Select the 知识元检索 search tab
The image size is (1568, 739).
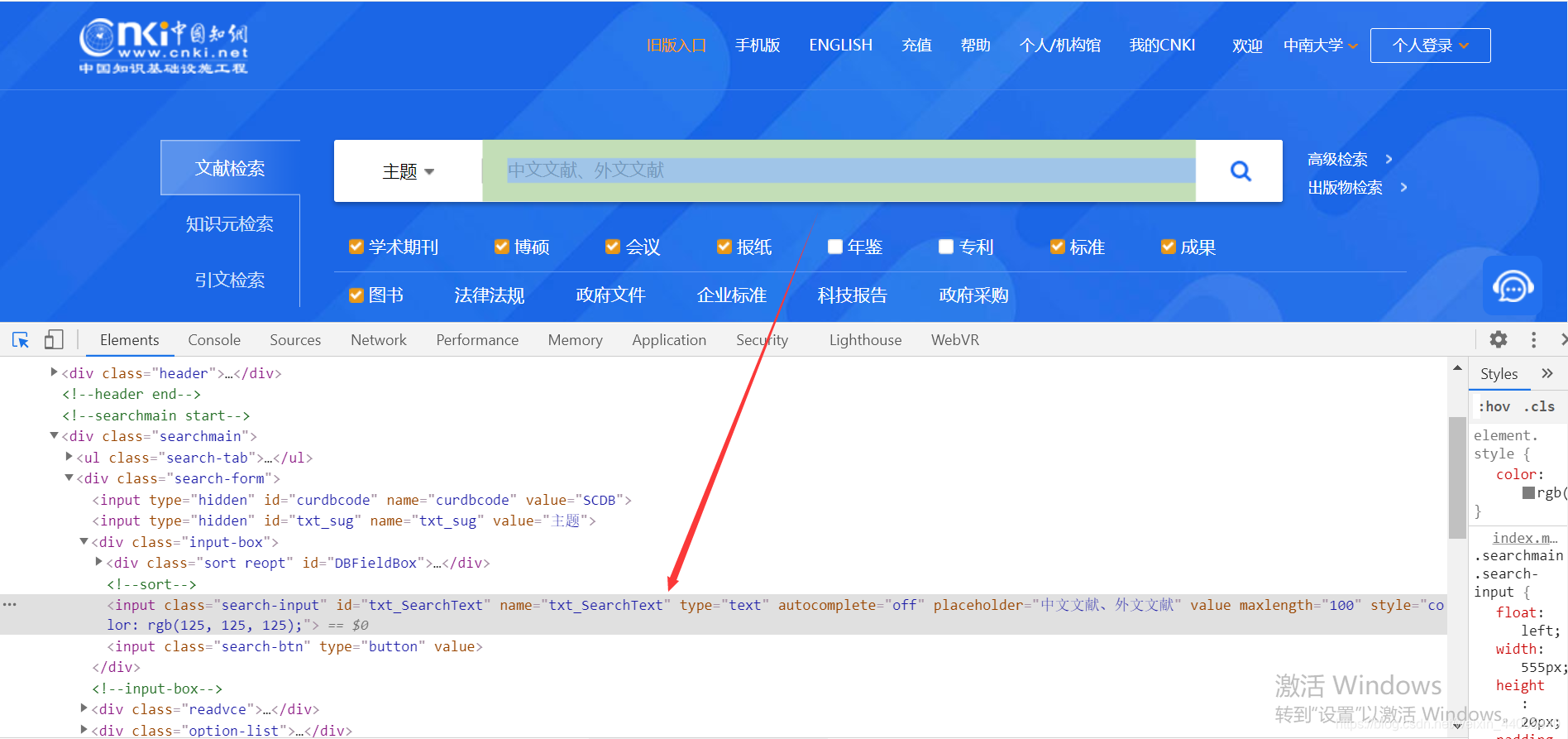click(230, 224)
